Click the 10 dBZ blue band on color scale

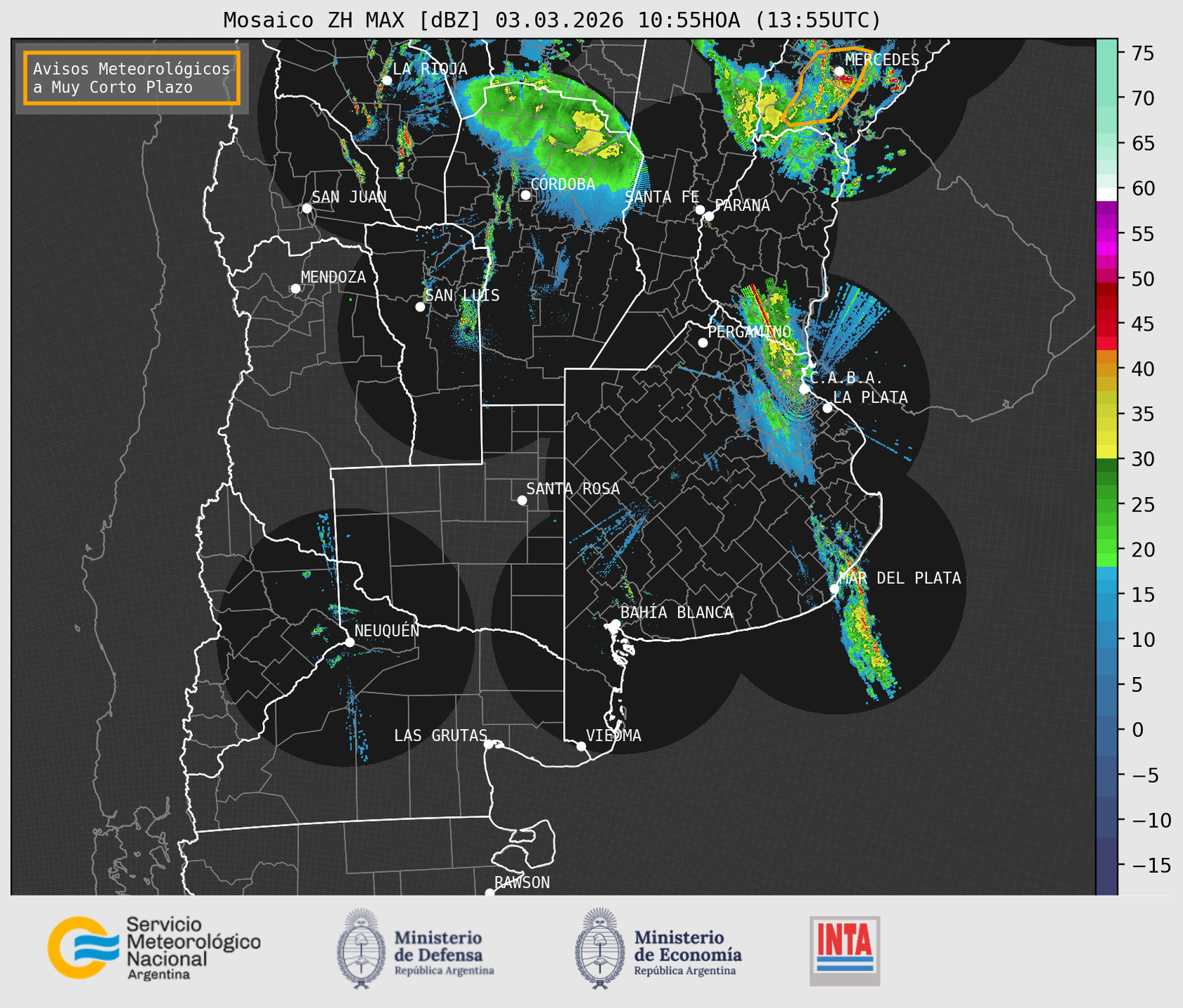1107,639
